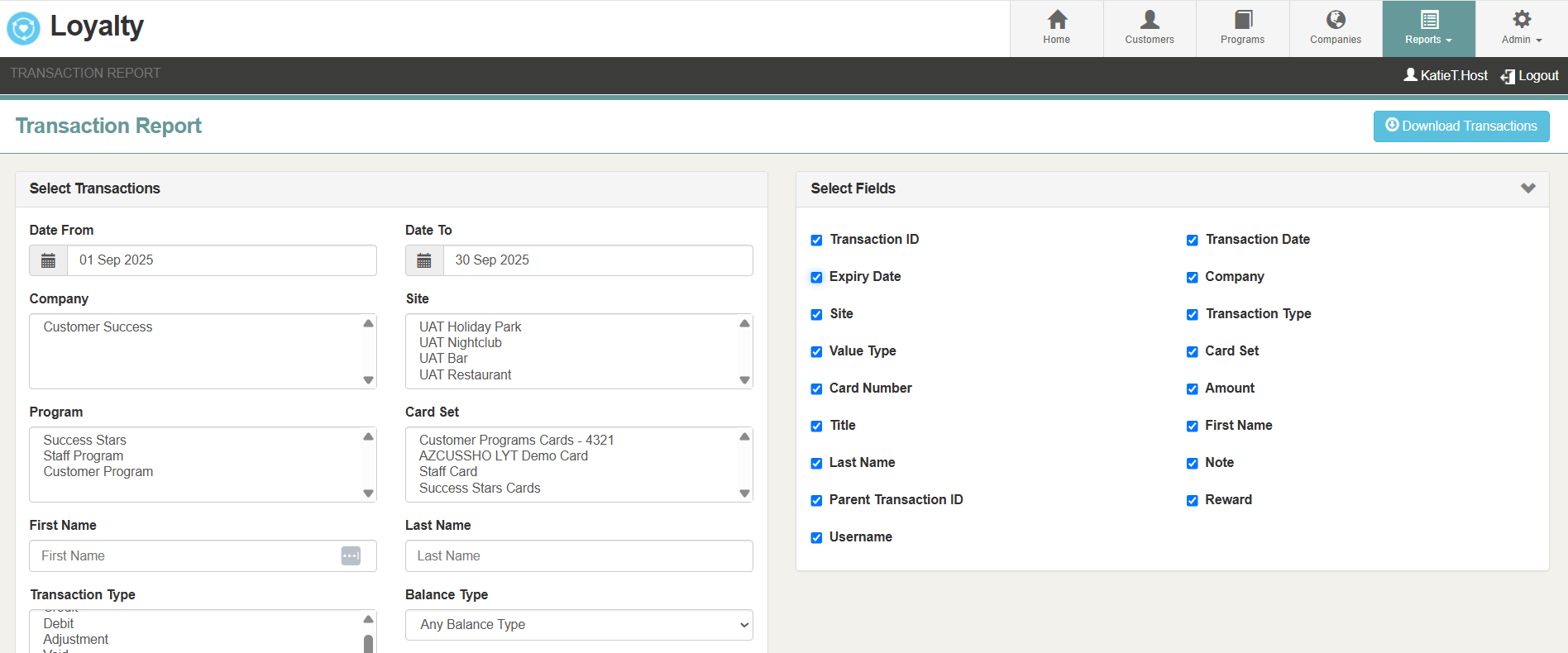Toggle the Card Number field checkbox
This screenshot has height=653, width=1568.
tap(816, 389)
